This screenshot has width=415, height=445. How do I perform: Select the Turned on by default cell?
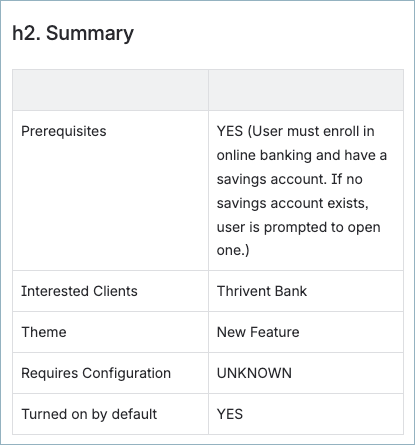110,414
